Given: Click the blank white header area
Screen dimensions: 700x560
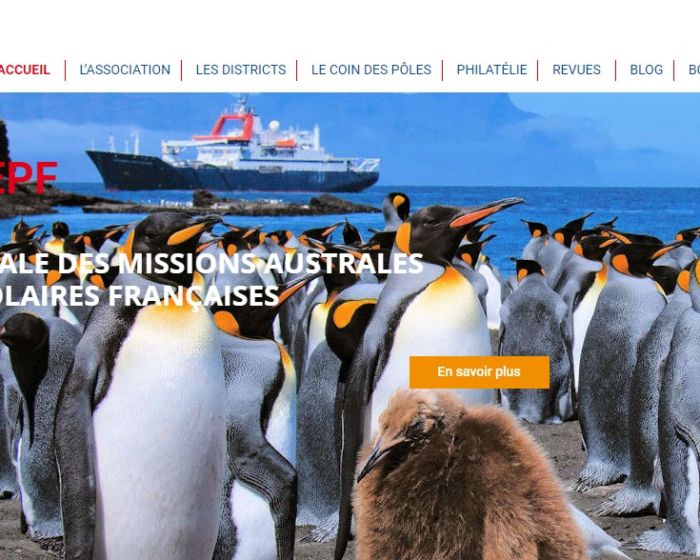Looking at the screenshot, I should [x=350, y=25].
